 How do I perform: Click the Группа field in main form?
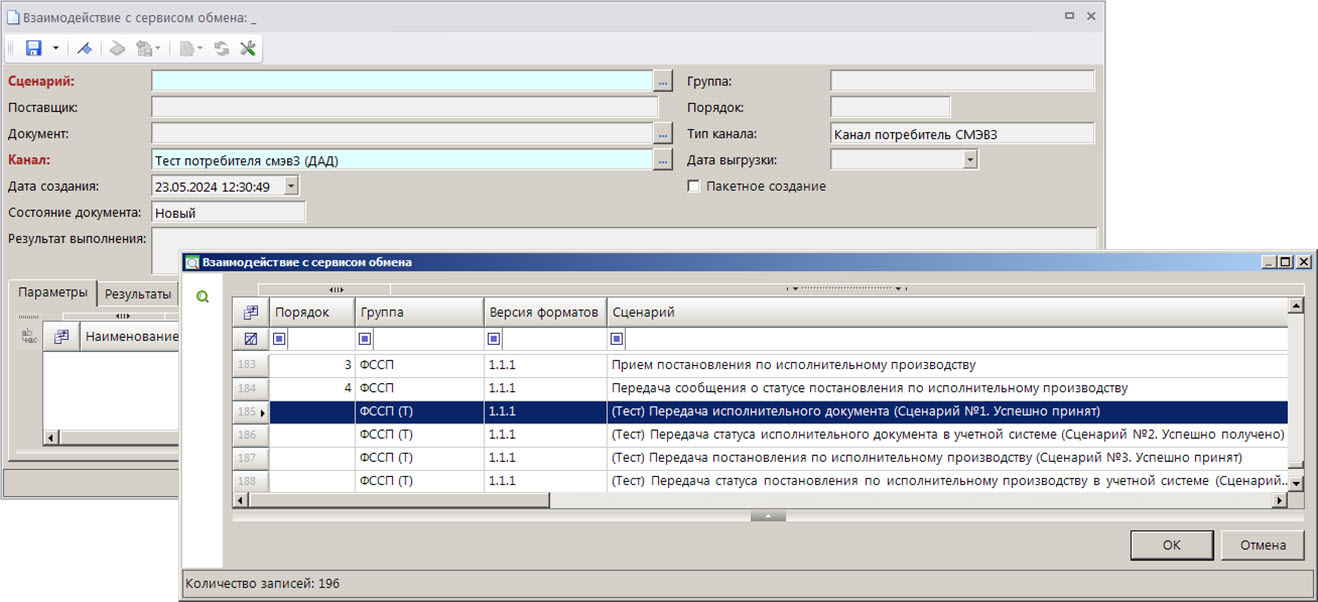[963, 81]
